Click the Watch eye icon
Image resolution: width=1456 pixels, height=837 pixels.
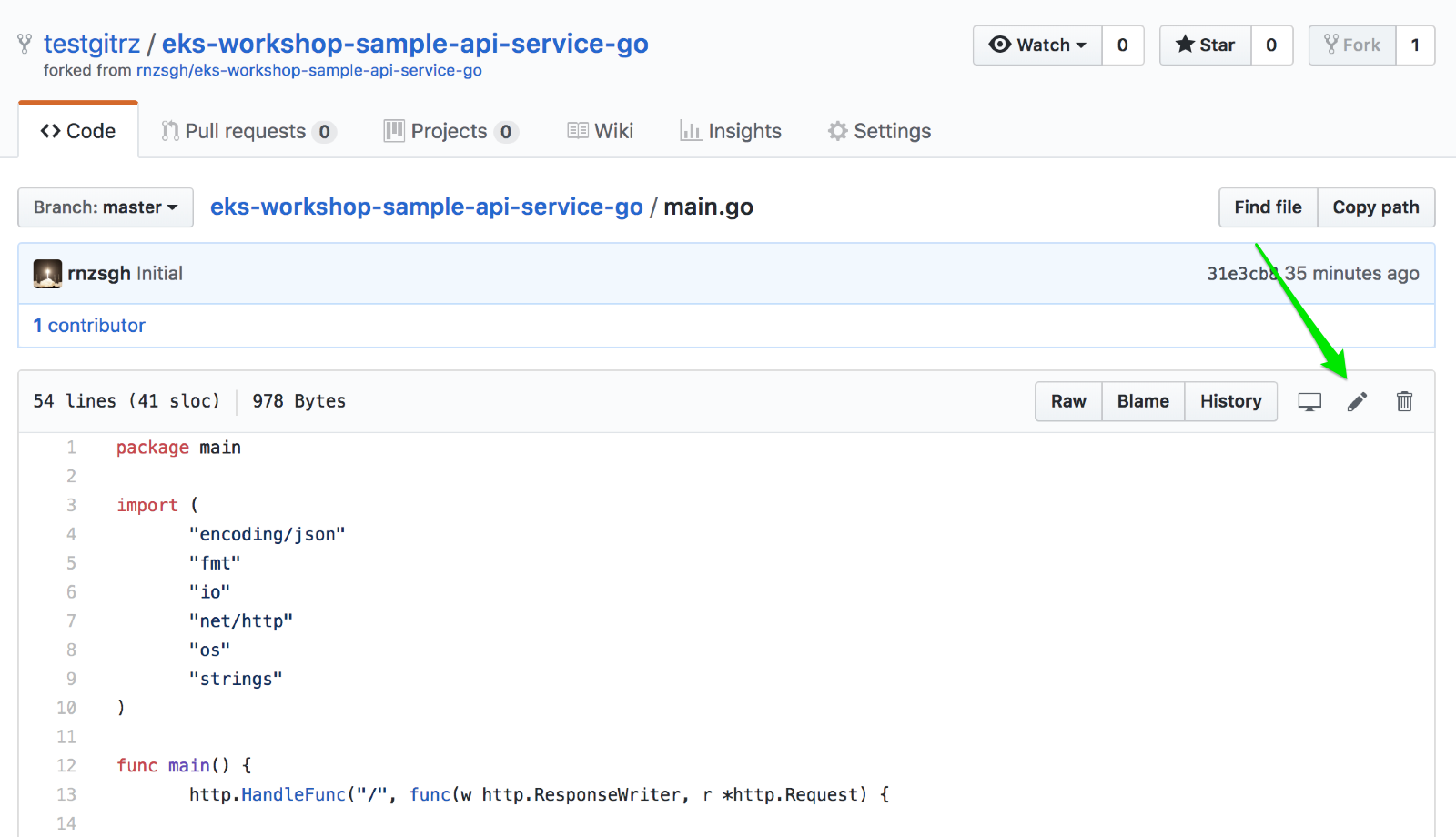click(1002, 45)
